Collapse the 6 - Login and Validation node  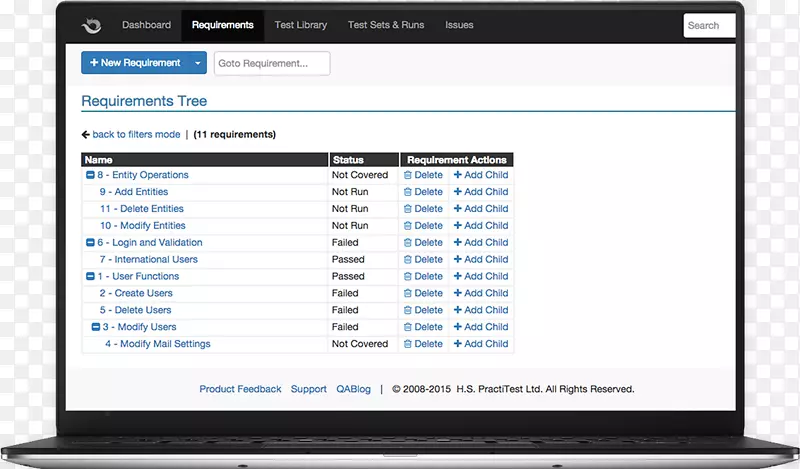pyautogui.click(x=90, y=243)
